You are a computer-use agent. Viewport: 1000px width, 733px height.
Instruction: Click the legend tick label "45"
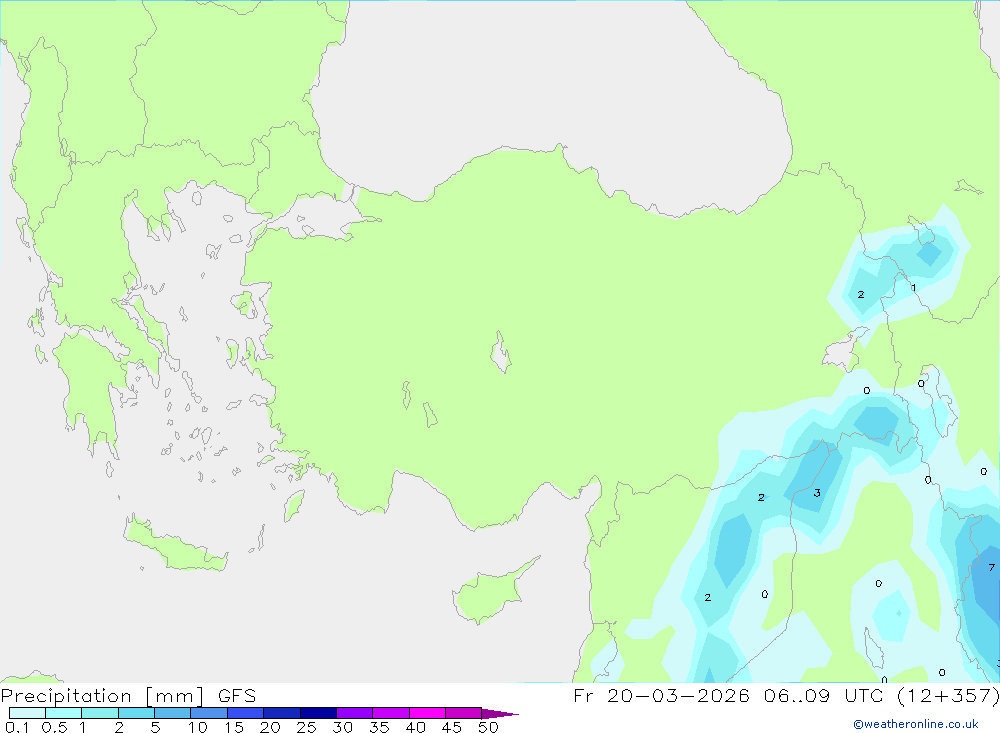(452, 727)
